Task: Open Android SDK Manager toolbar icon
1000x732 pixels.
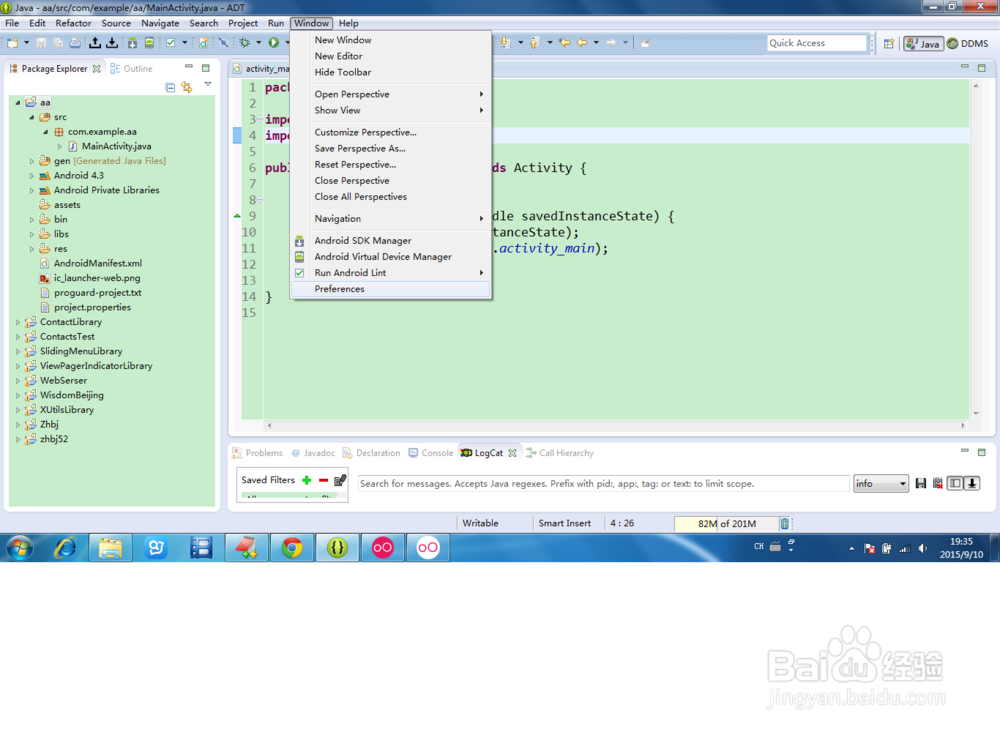Action: click(132, 43)
